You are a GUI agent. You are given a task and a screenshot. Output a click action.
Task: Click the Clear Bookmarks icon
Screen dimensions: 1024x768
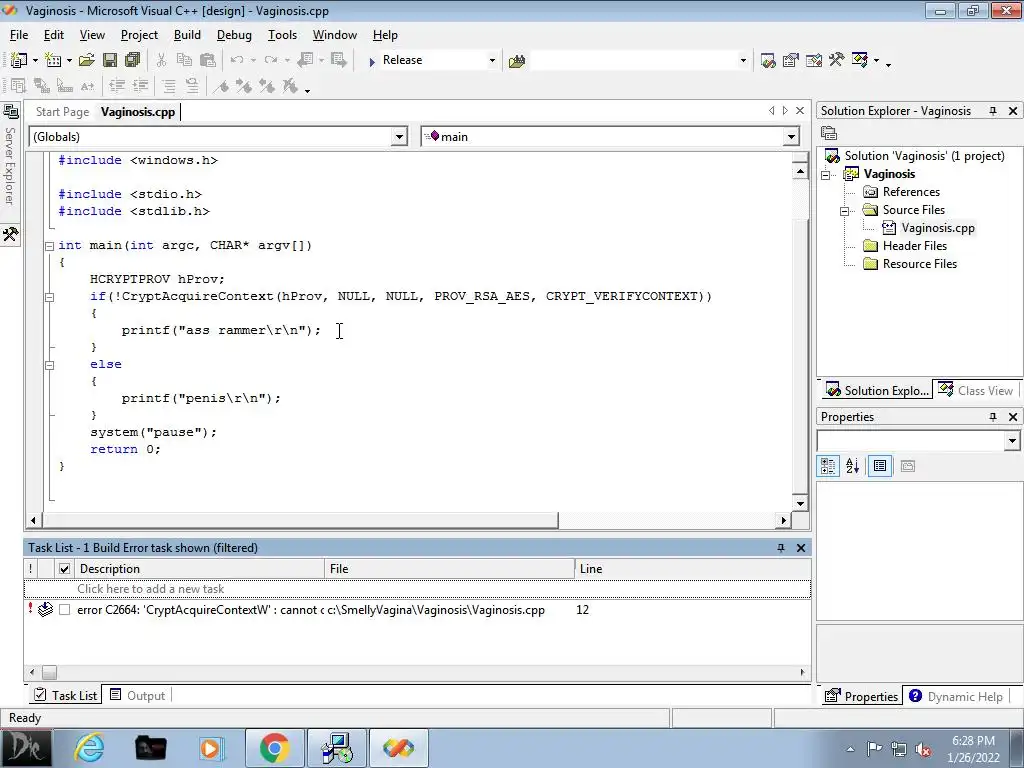click(x=290, y=86)
